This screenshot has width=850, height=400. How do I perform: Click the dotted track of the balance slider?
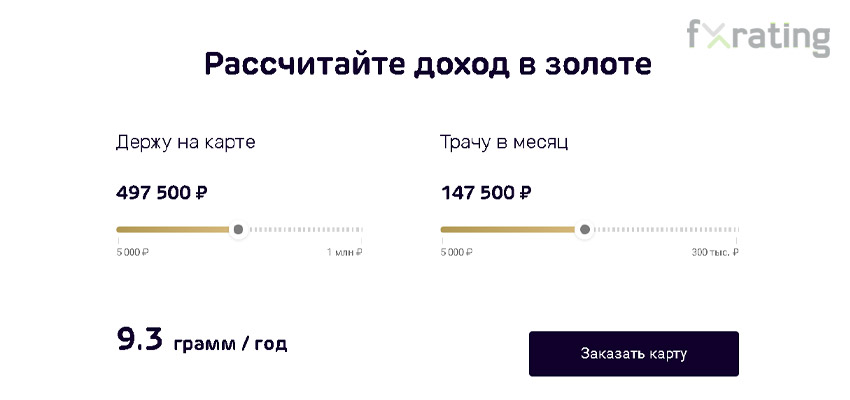tap(305, 230)
